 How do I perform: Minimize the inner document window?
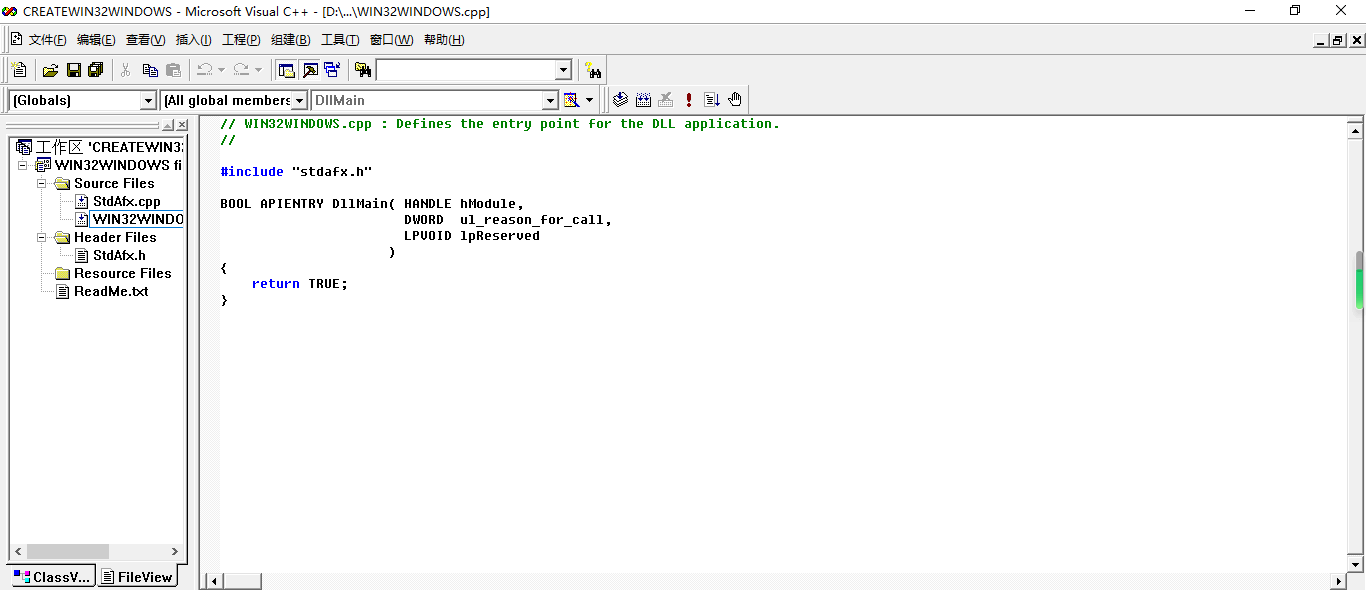coord(1321,41)
